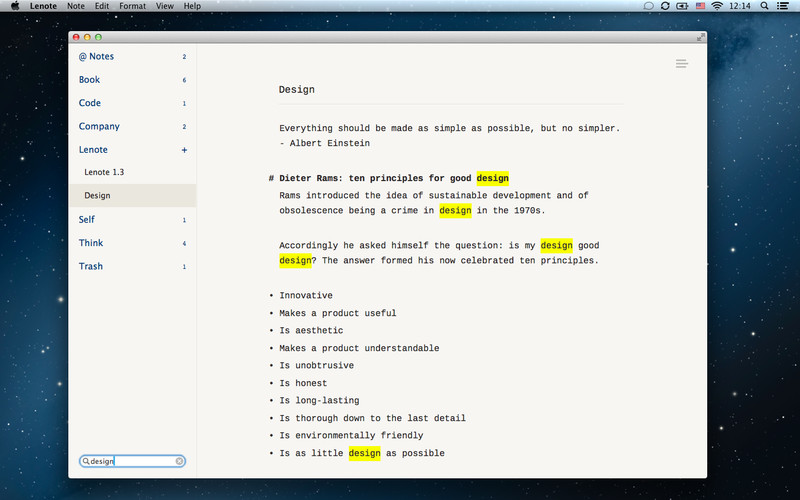The image size is (800, 500).
Task: Enter fullscreen with the window arrows icon
Action: [701, 37]
